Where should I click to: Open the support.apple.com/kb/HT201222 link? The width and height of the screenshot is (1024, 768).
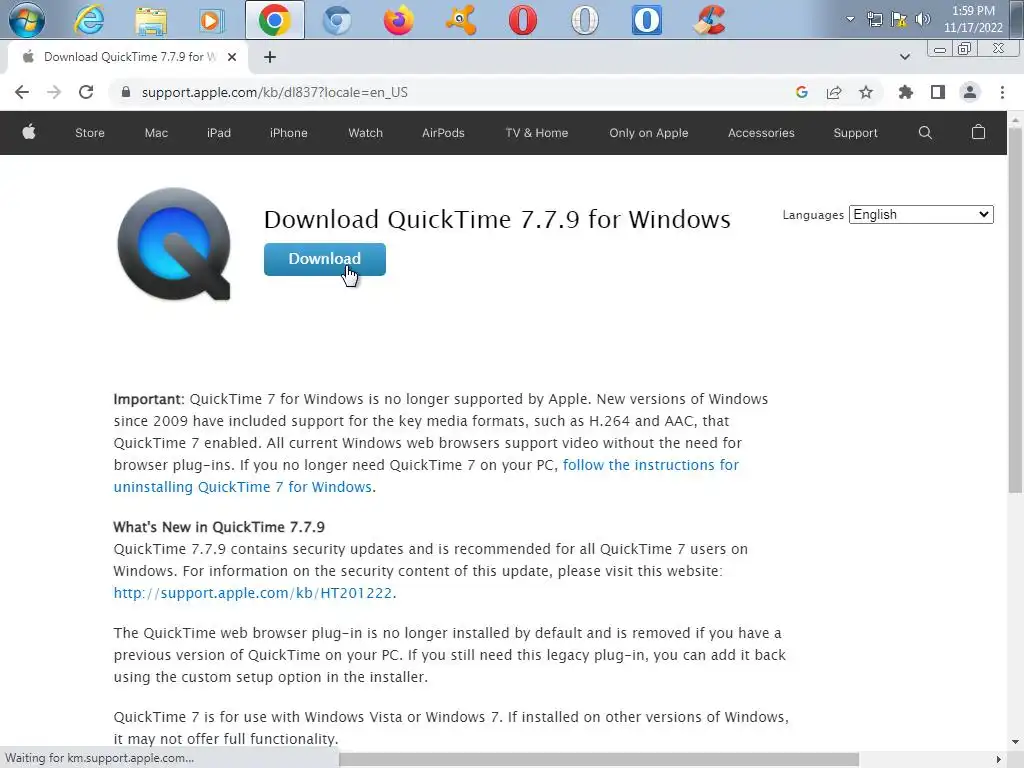[253, 593]
